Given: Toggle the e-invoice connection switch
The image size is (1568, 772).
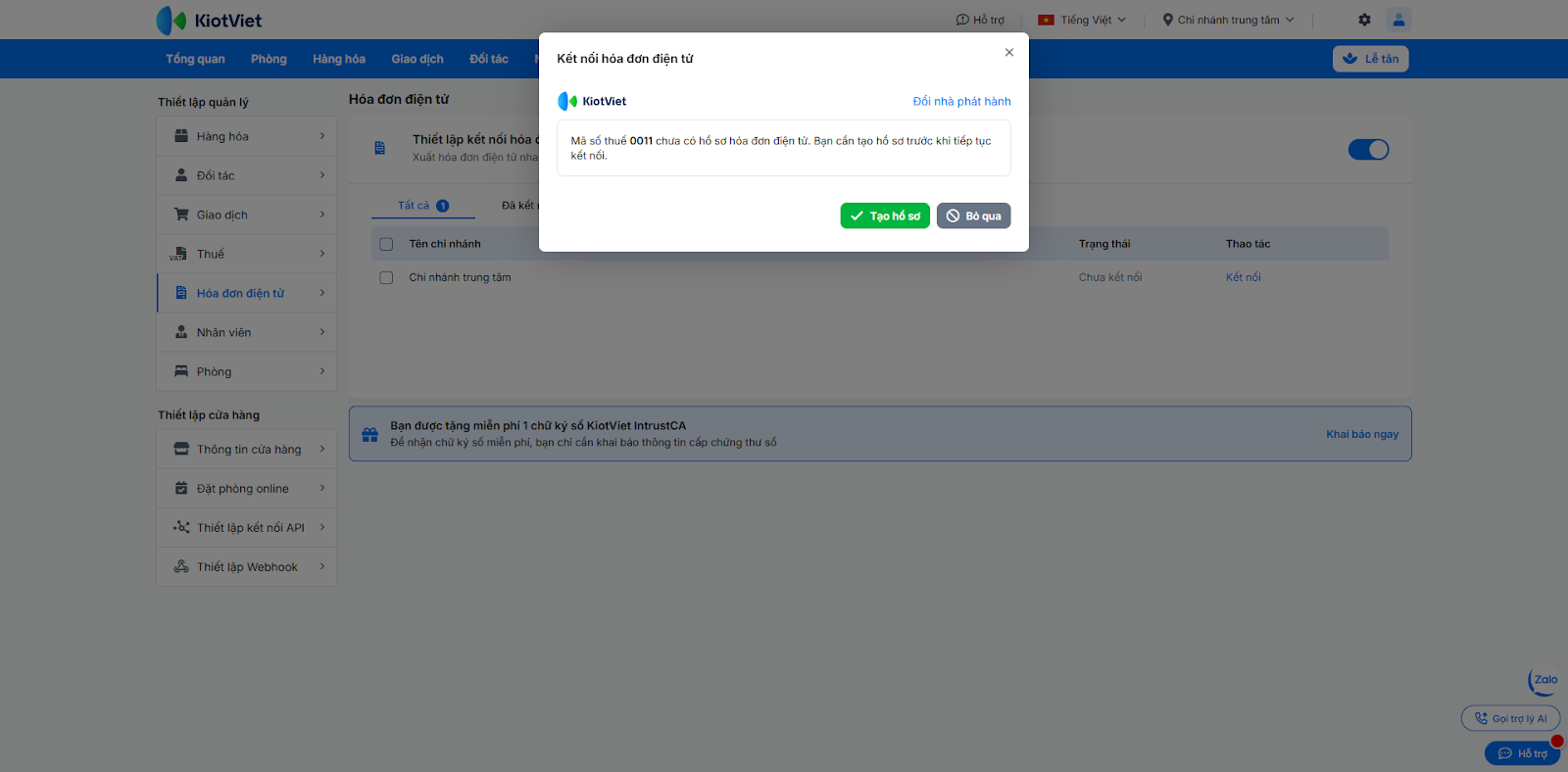Looking at the screenshot, I should [1368, 149].
